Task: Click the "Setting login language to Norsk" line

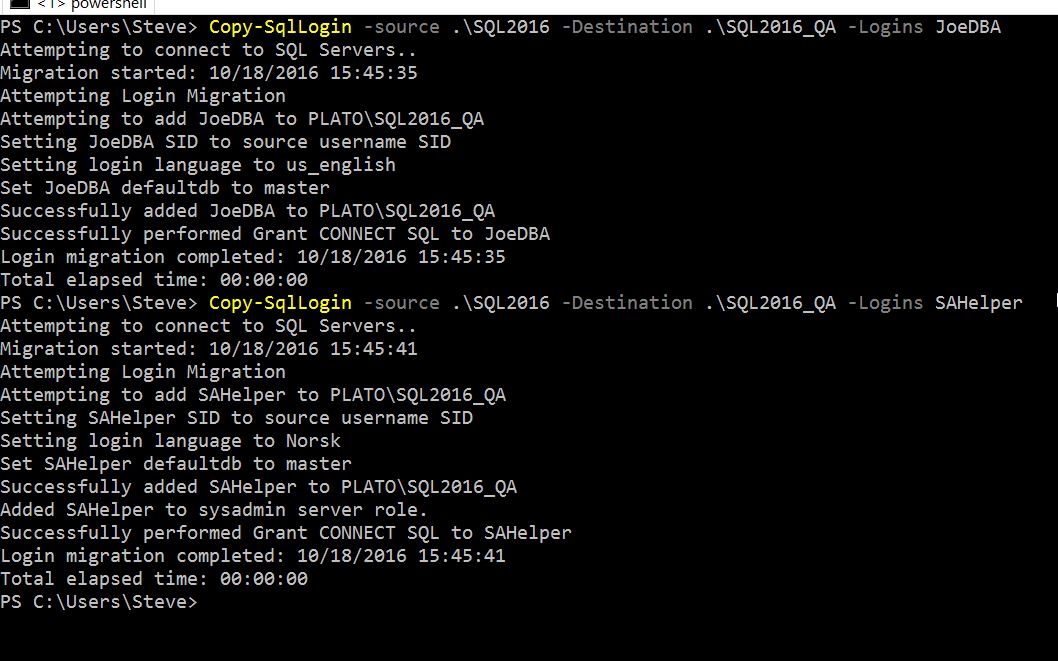Action: pyautogui.click(x=170, y=441)
